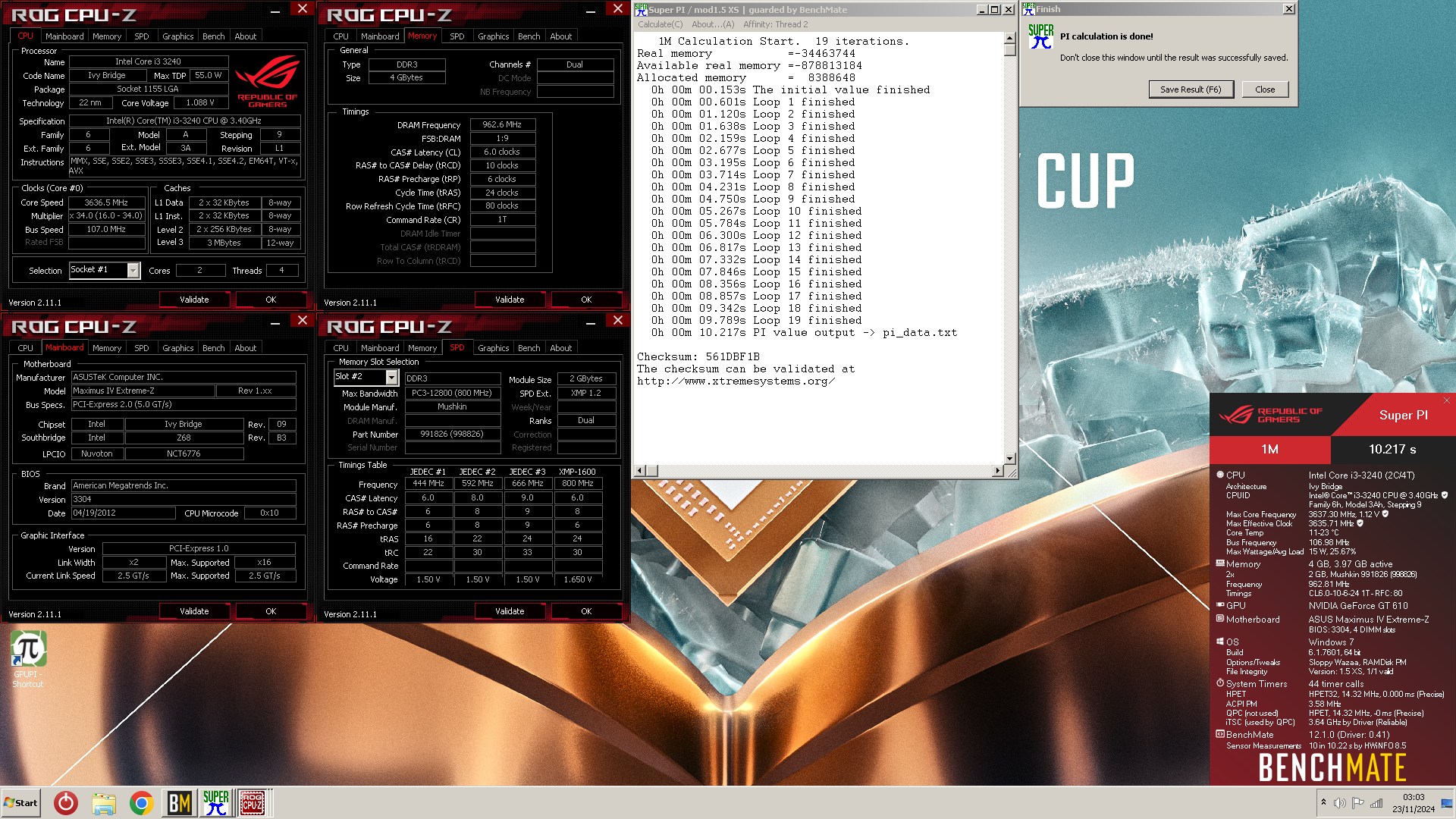Click the verified shield beside CPUID value
Image resolution: width=1456 pixels, height=819 pixels.
point(1444,495)
